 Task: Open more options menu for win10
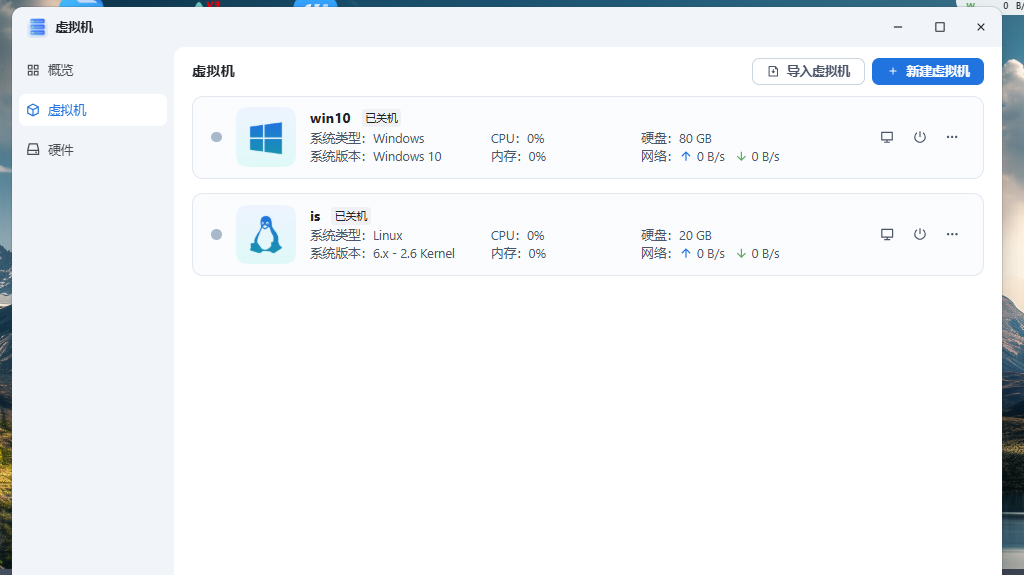point(952,137)
